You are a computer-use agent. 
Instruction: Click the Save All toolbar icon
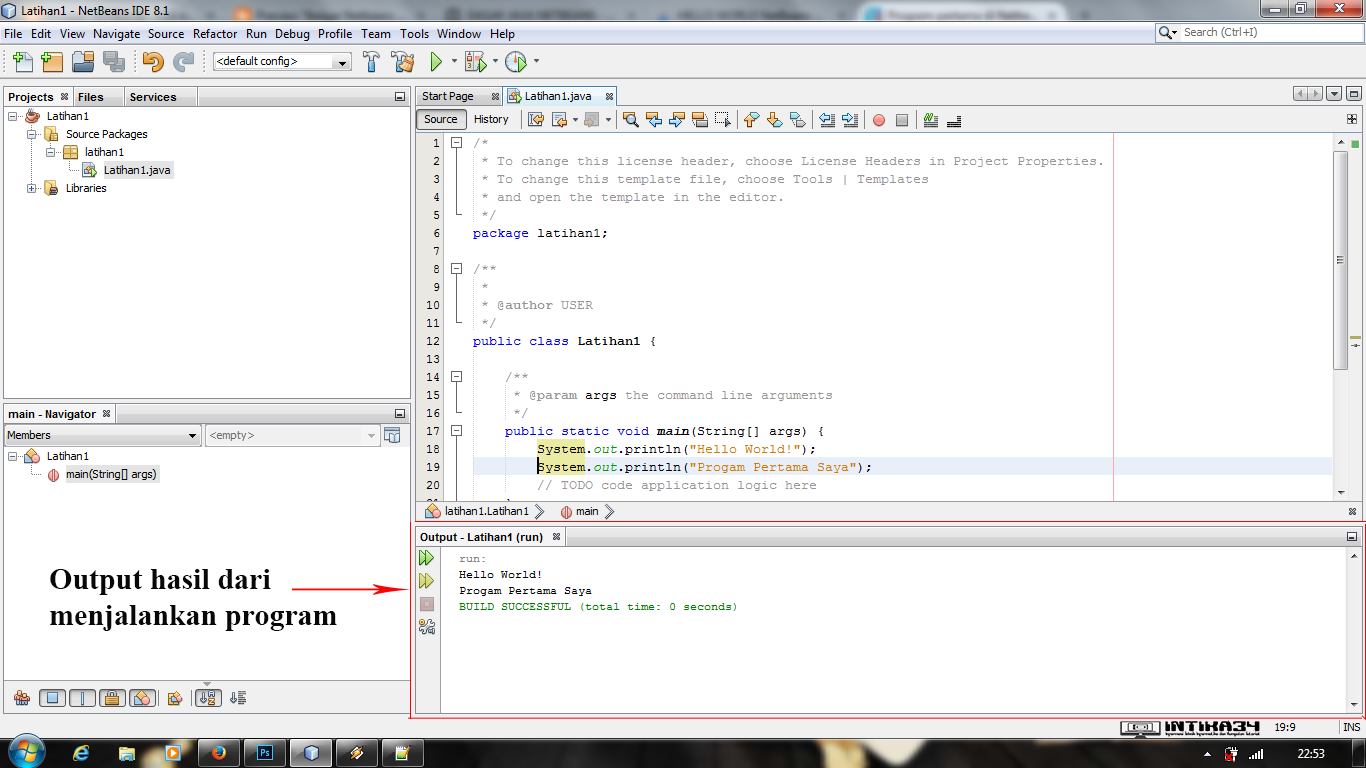pyautogui.click(x=114, y=62)
